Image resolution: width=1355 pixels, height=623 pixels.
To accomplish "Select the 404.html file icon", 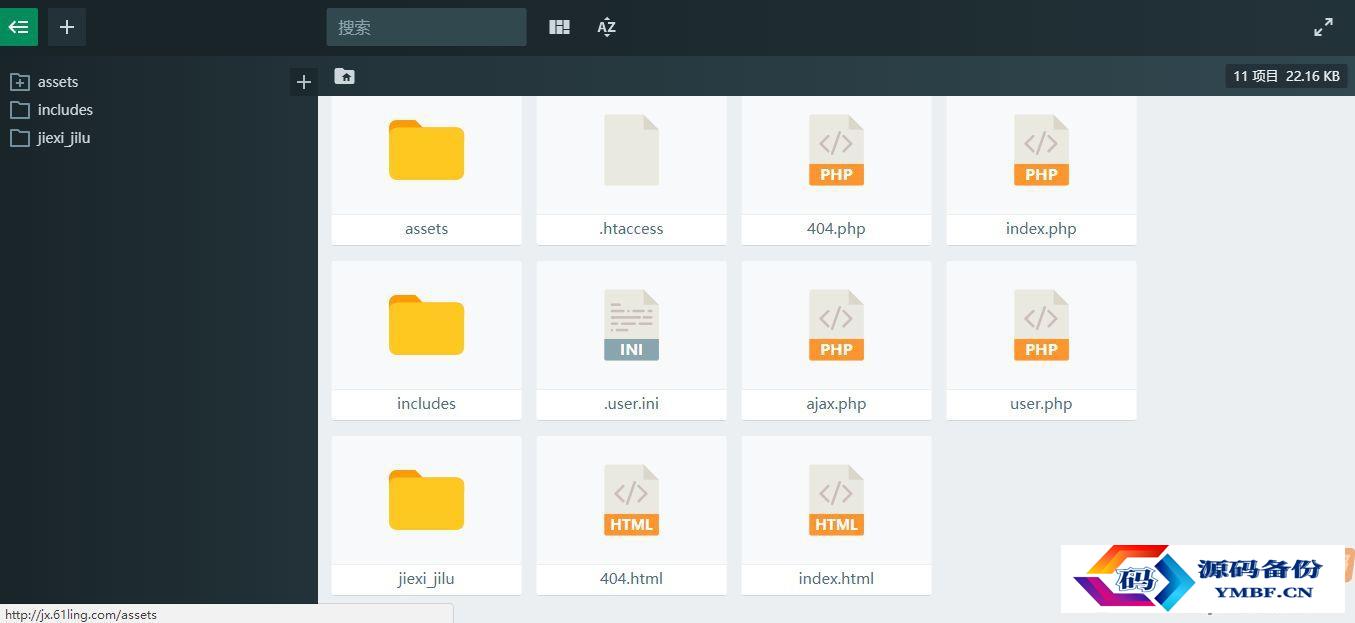I will 631,500.
